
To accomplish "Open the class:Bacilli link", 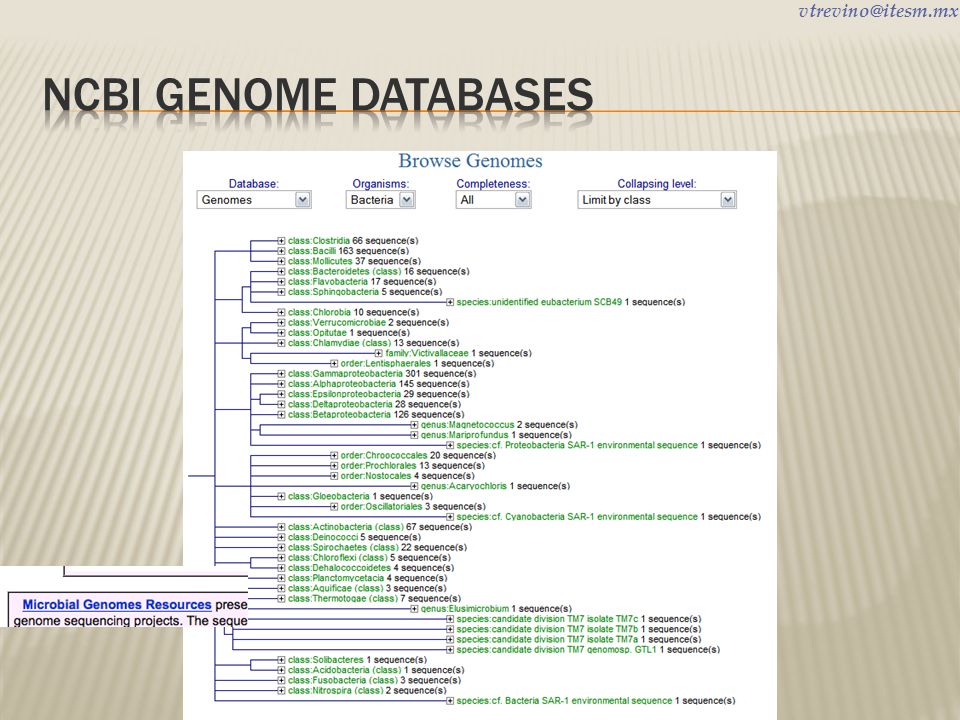I will [x=312, y=251].
